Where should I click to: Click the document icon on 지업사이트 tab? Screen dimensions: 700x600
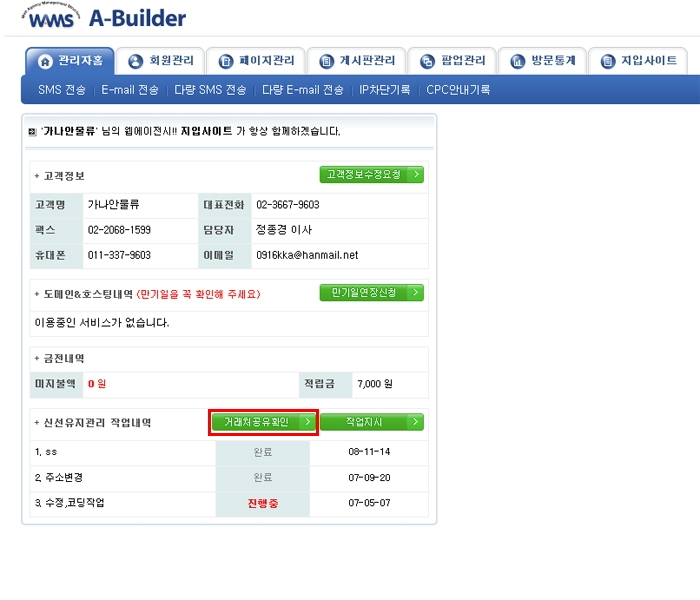coord(608,62)
